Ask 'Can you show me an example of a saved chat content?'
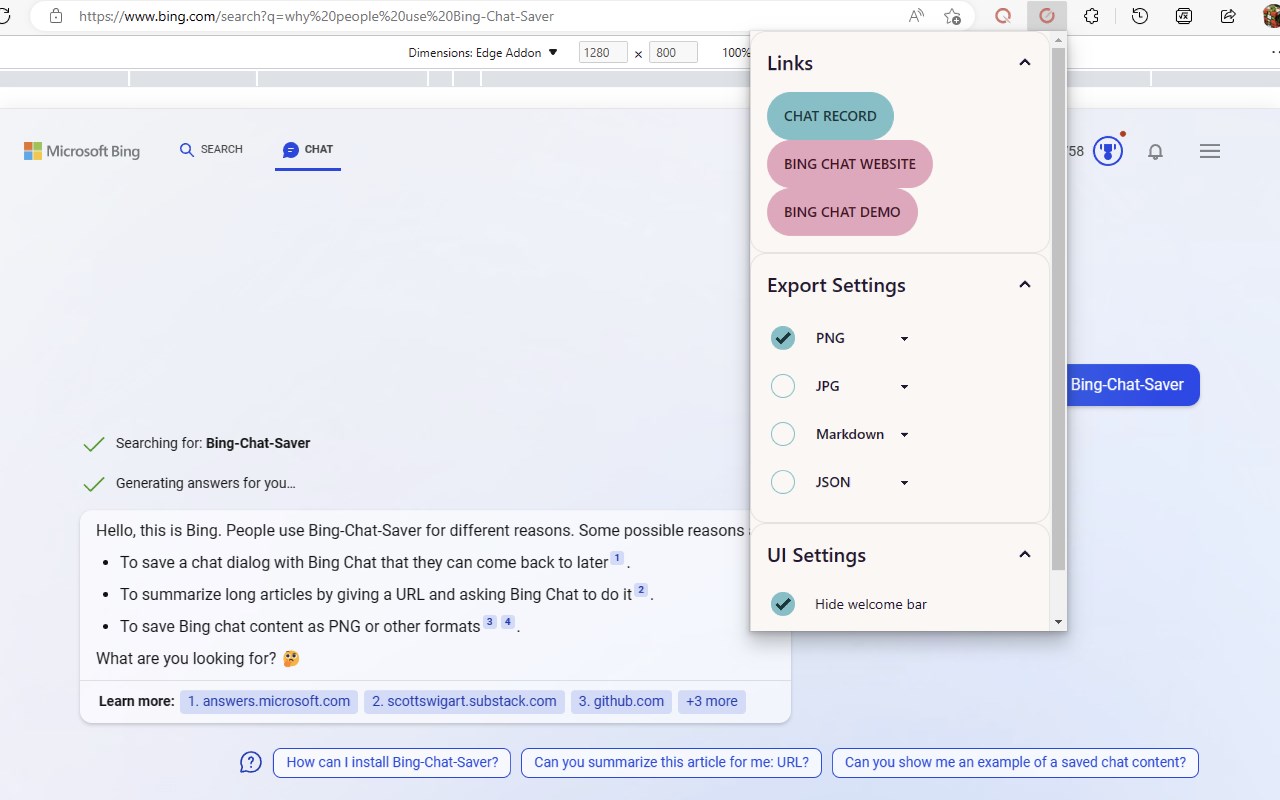 [x=1015, y=762]
